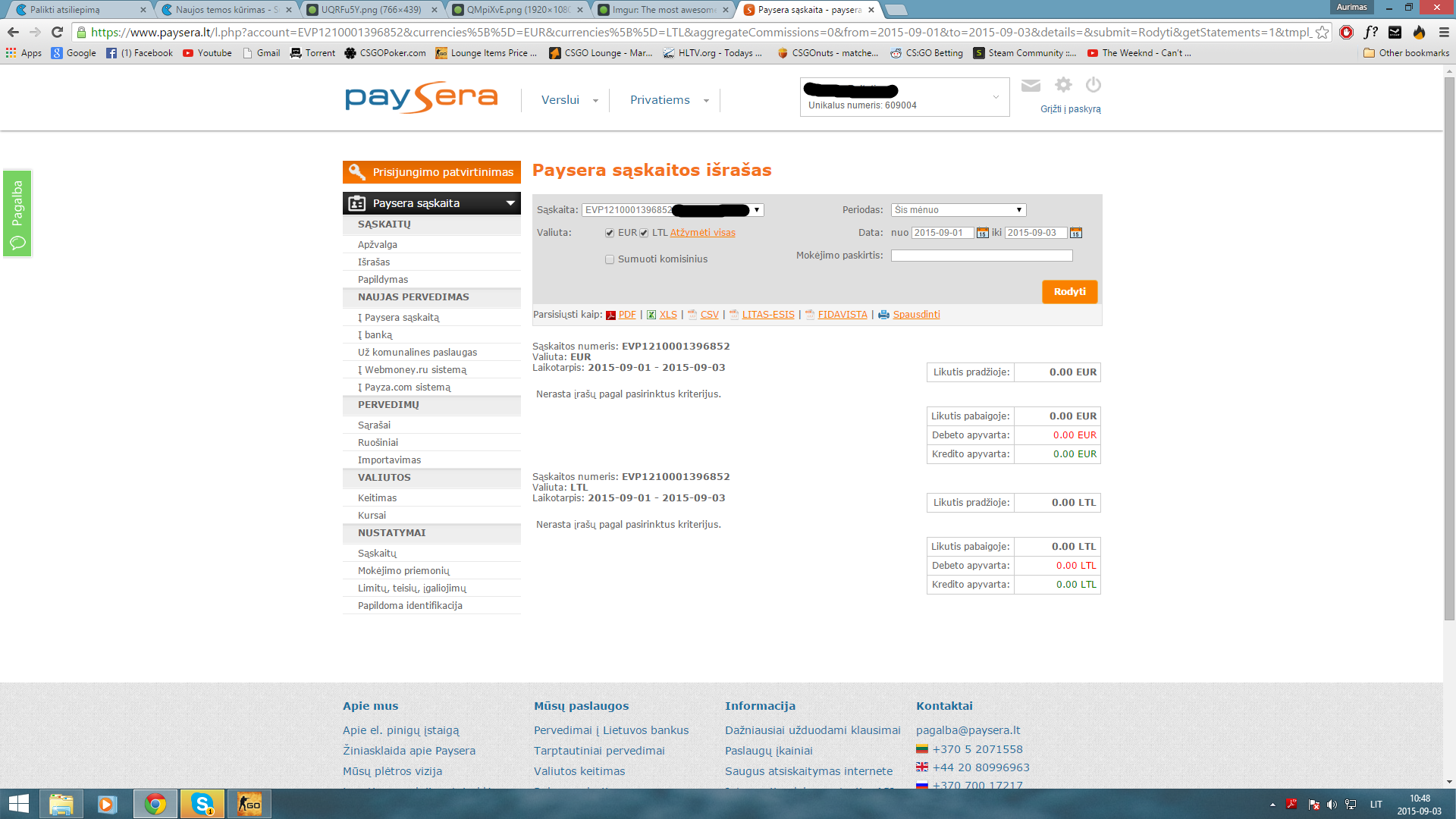Switch to Naujos temos kūrimas tab
This screenshot has height=819, width=1456.
[x=226, y=10]
